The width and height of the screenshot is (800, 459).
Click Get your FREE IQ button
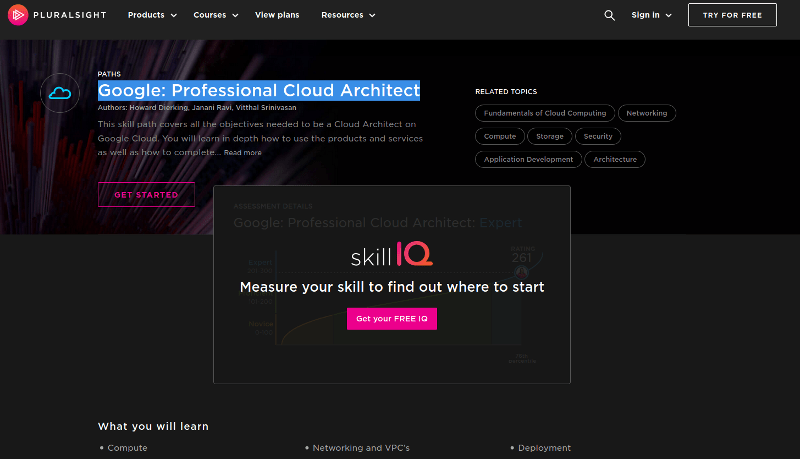[392, 319]
